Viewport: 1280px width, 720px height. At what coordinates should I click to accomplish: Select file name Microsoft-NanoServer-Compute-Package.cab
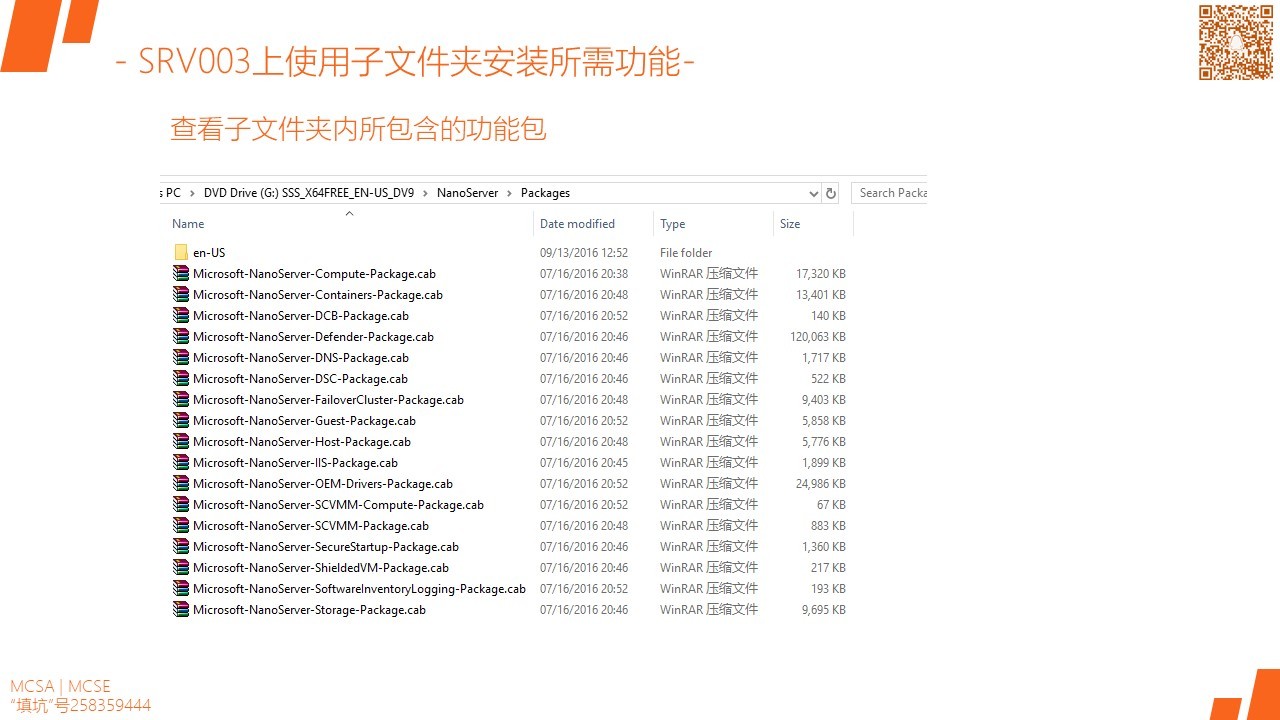coord(314,274)
